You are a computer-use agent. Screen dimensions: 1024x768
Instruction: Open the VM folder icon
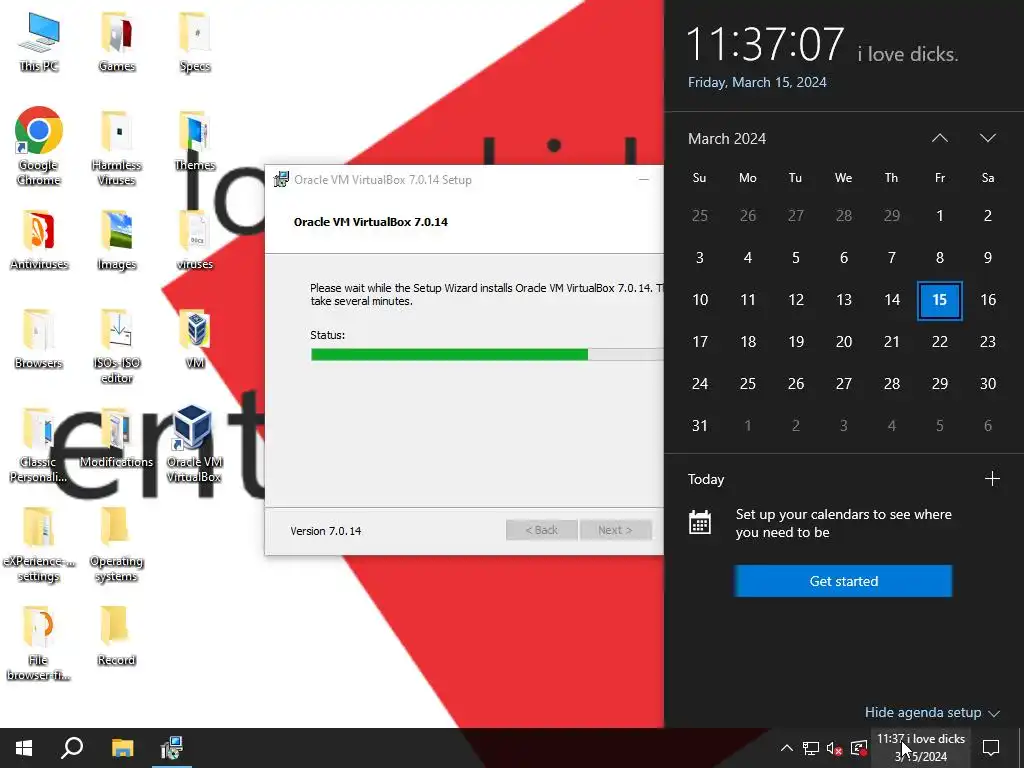(x=195, y=338)
